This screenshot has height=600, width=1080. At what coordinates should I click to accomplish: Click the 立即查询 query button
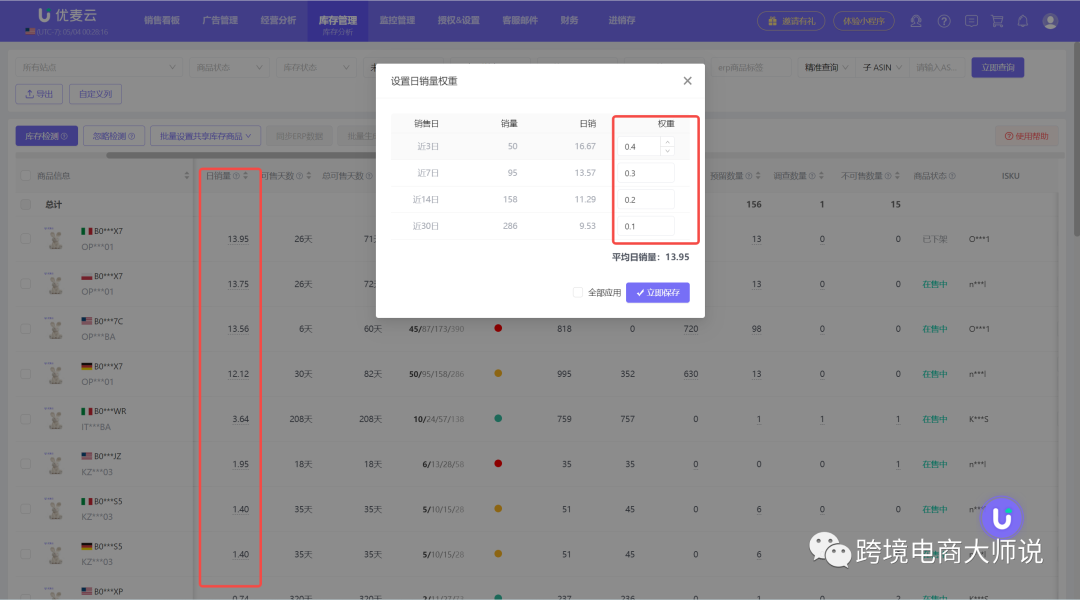click(x=998, y=66)
